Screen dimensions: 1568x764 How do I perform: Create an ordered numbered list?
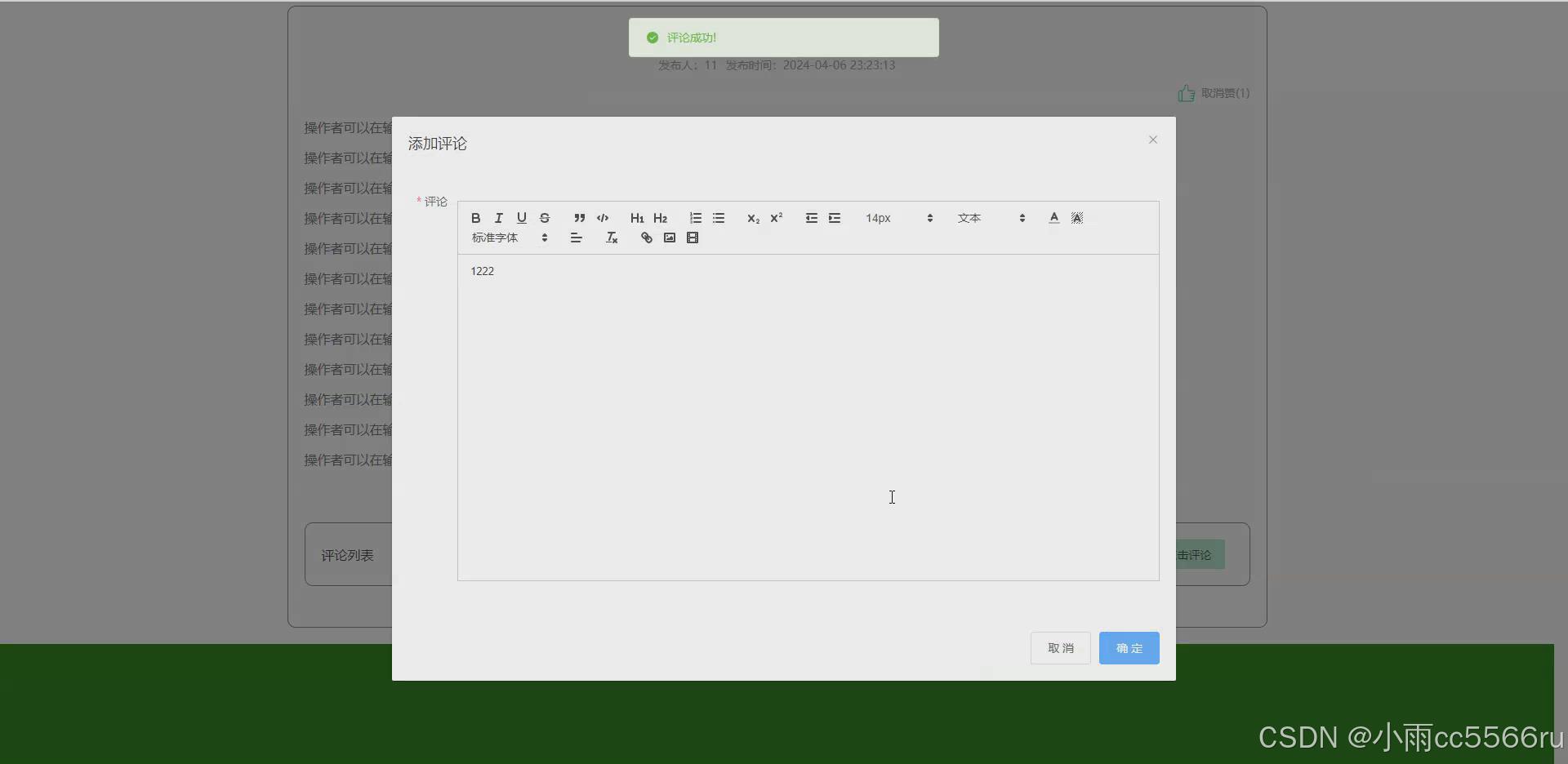pos(696,218)
